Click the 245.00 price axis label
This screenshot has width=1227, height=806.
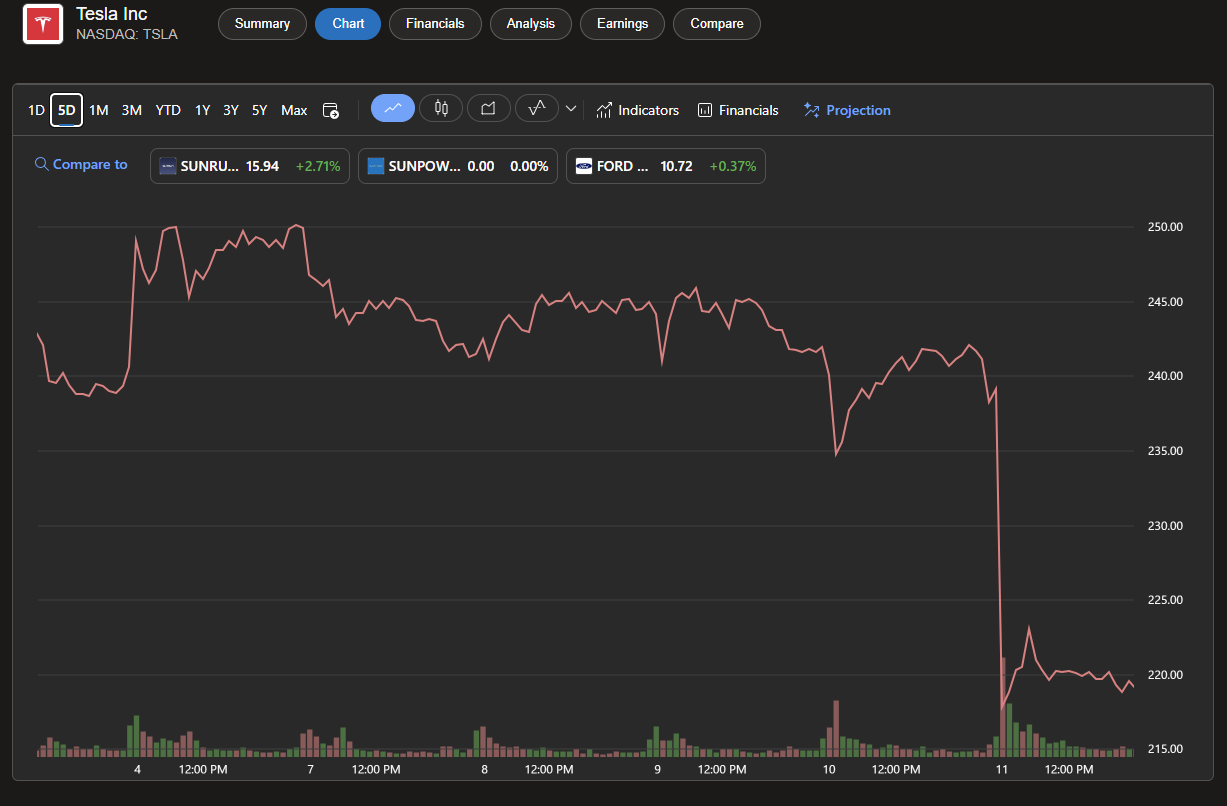tap(1164, 302)
